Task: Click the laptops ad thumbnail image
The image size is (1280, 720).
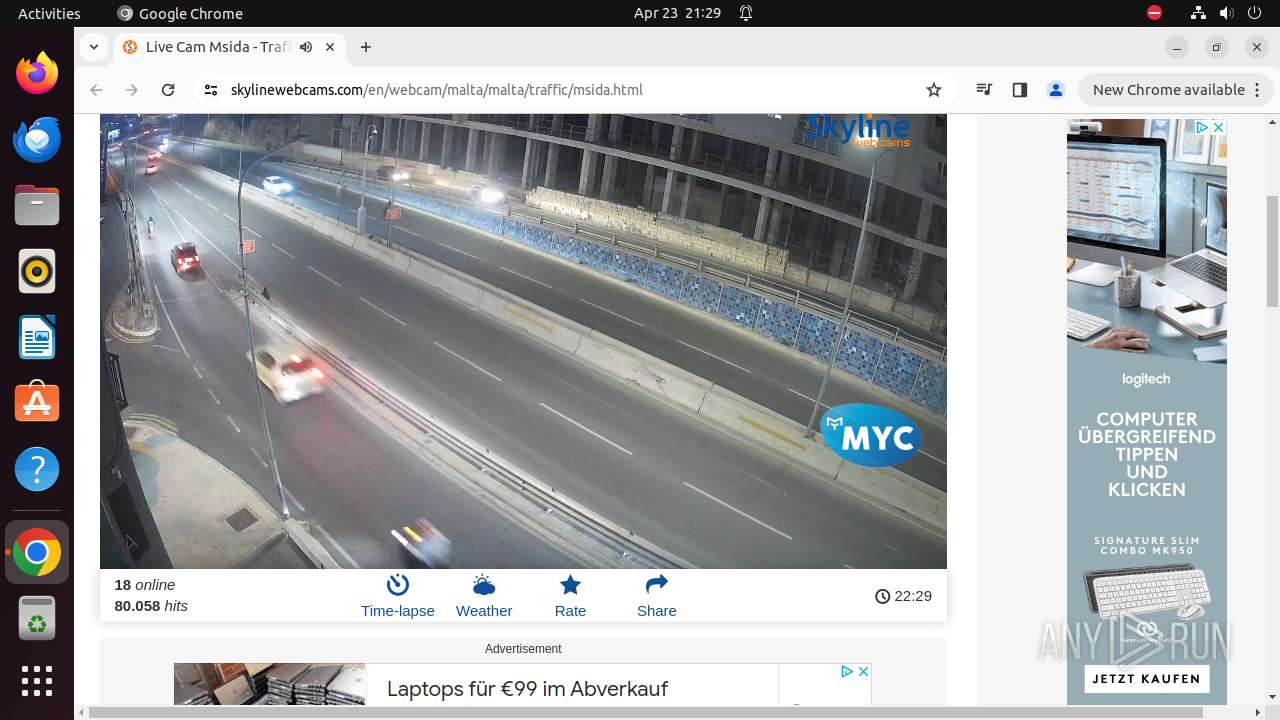Action: [270, 684]
